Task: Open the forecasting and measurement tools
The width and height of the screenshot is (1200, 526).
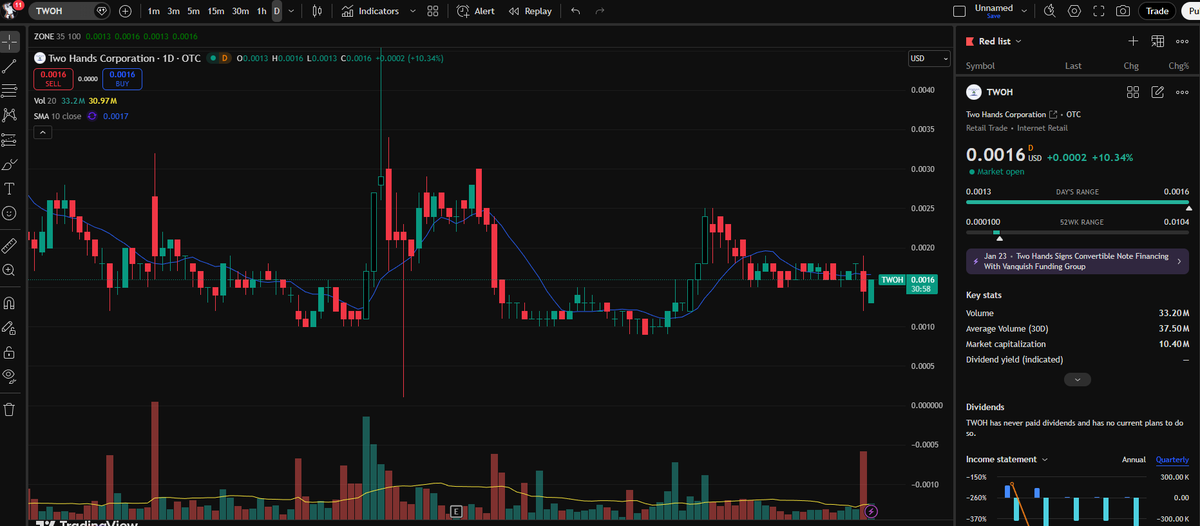Action: [x=9, y=139]
